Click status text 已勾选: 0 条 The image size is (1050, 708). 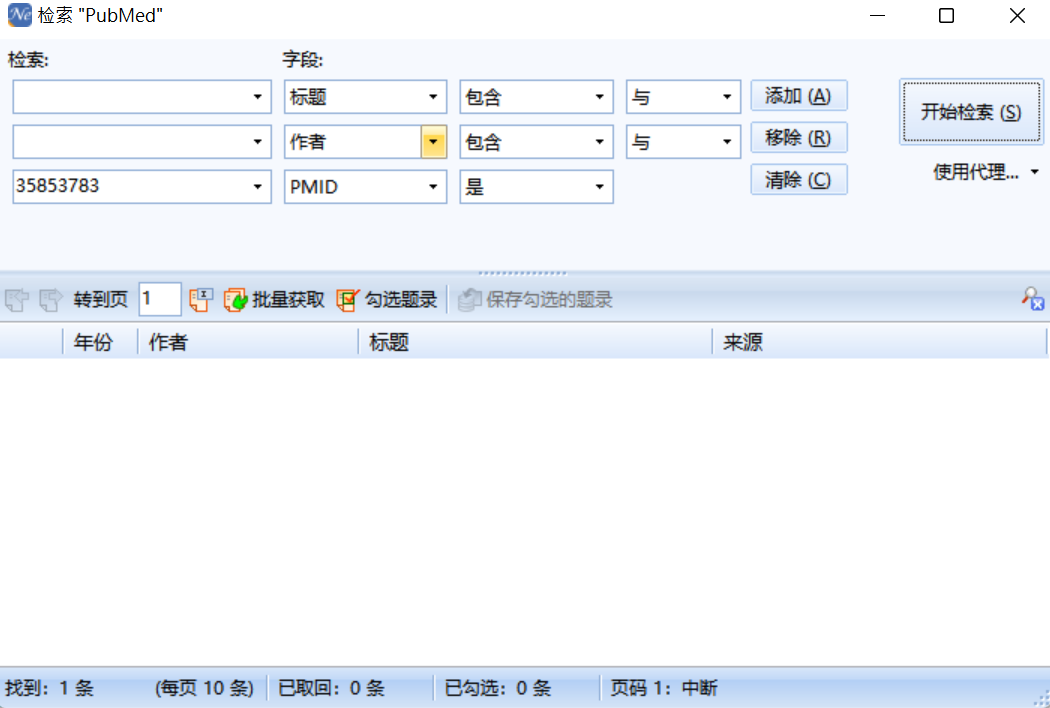[498, 688]
